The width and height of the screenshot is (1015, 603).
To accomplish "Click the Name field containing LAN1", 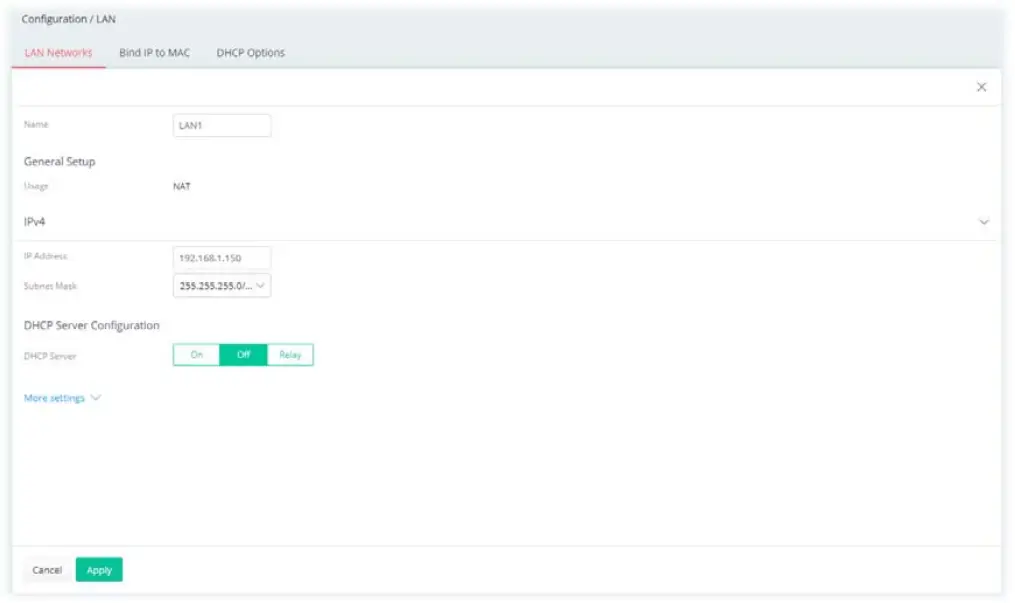I will pyautogui.click(x=222, y=126).
